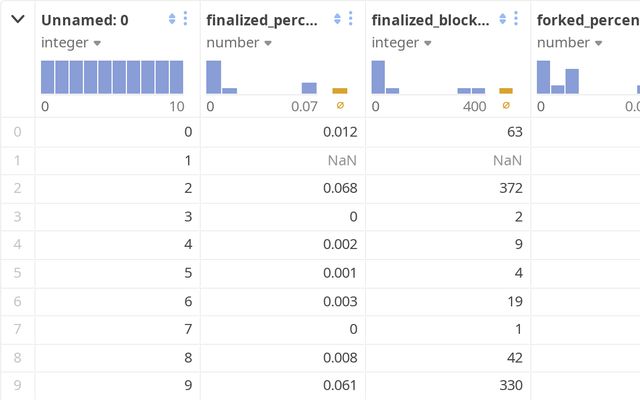This screenshot has width=640, height=400.
Task: Sort the Unnamed: 0 column
Action: 172,19
